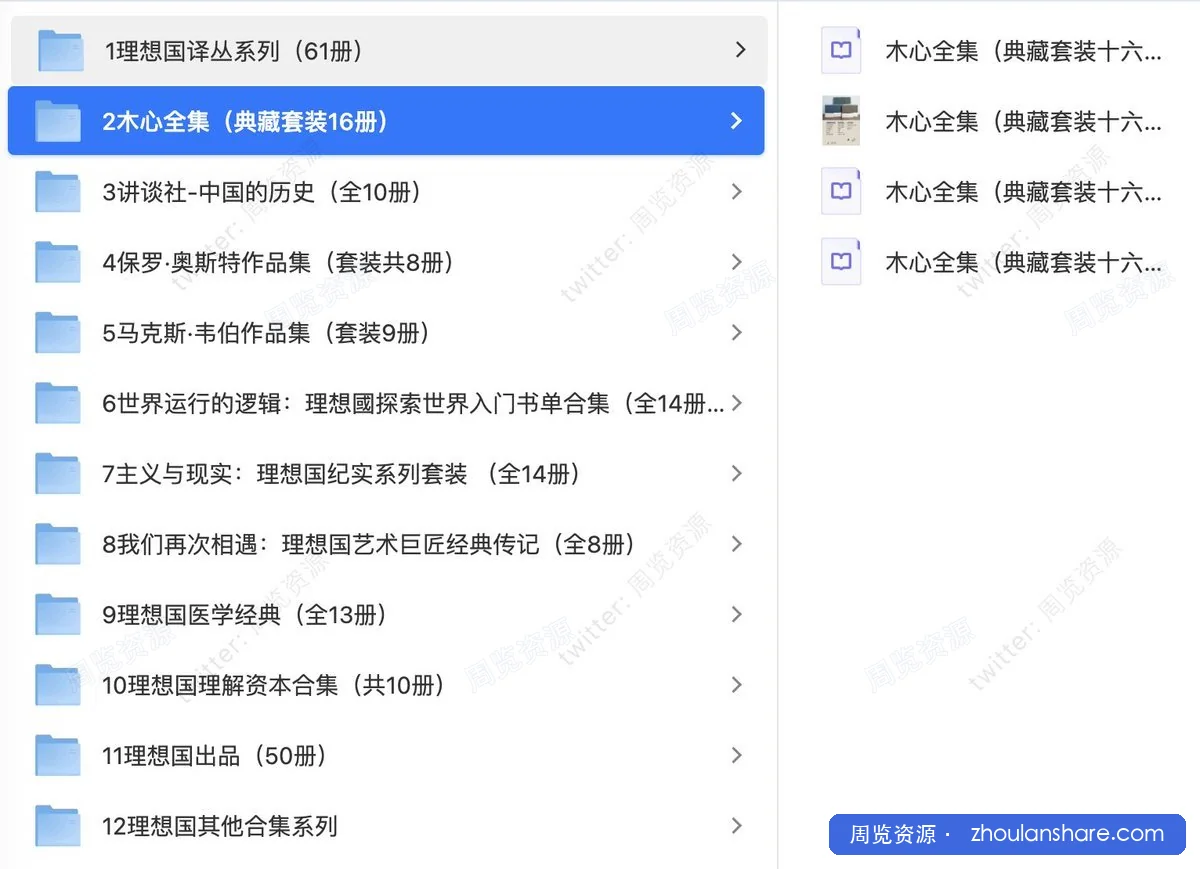1200x869 pixels.
Task: Select the folder icon beside 3讲谈社-中国的历史
Action: [x=57, y=192]
